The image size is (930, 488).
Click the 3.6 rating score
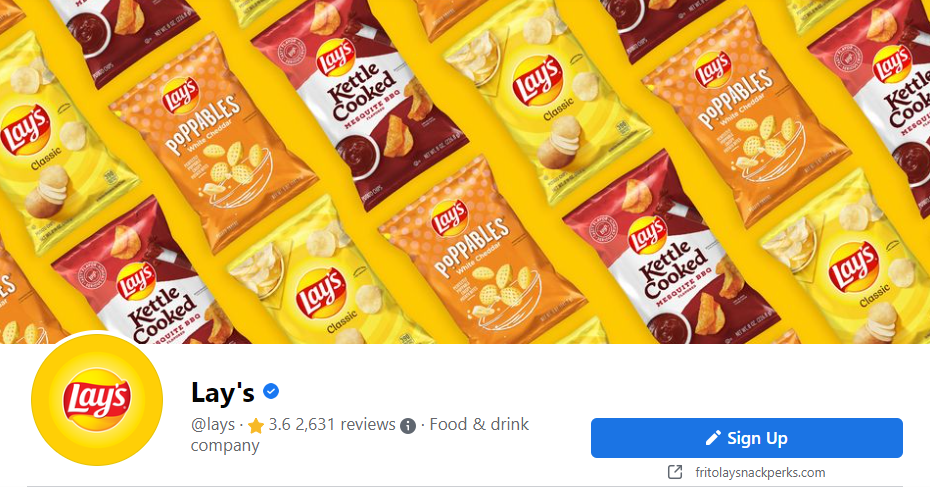281,424
